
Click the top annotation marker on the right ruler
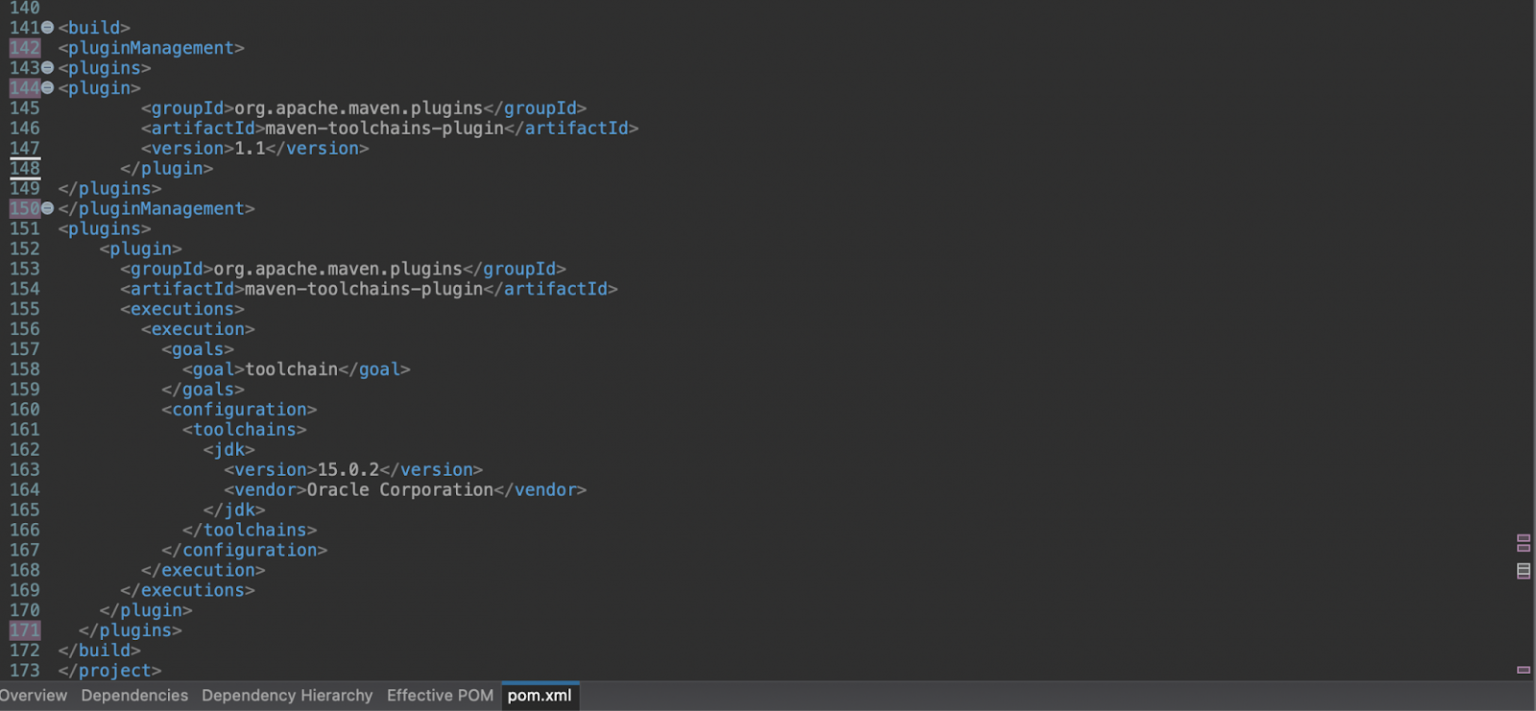coord(1523,538)
